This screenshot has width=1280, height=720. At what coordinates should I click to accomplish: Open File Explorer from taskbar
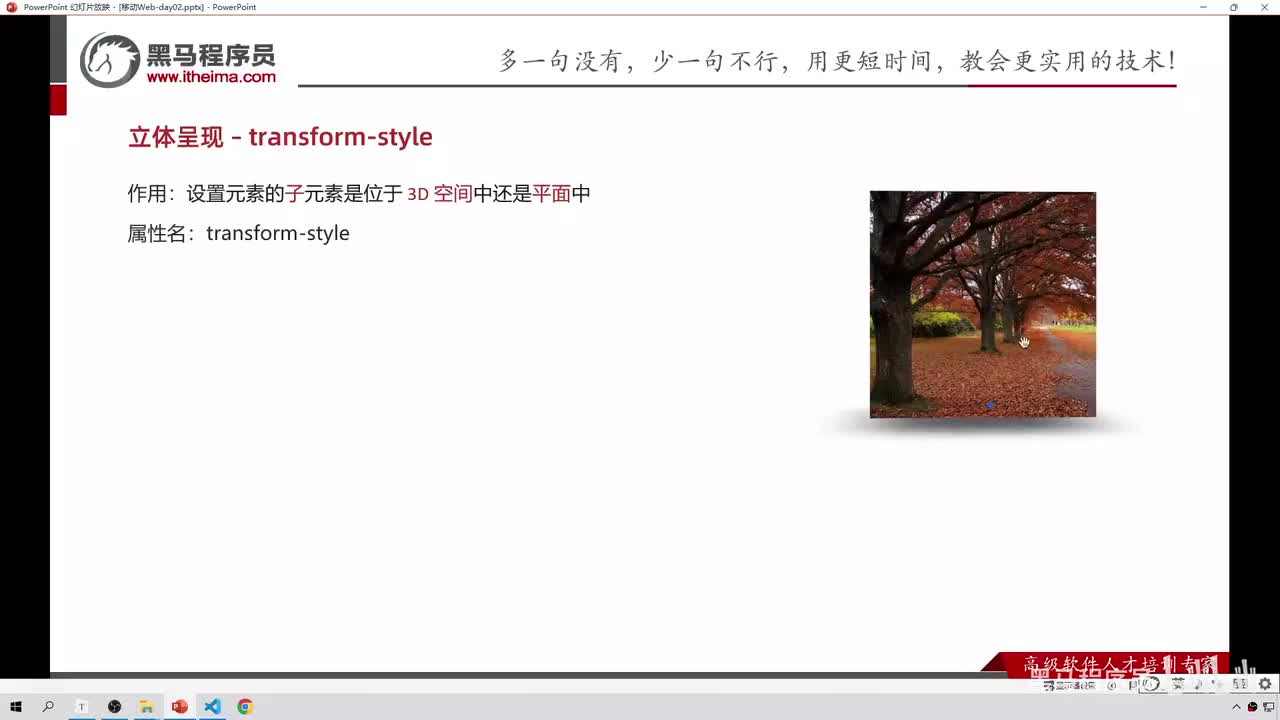[x=146, y=707]
